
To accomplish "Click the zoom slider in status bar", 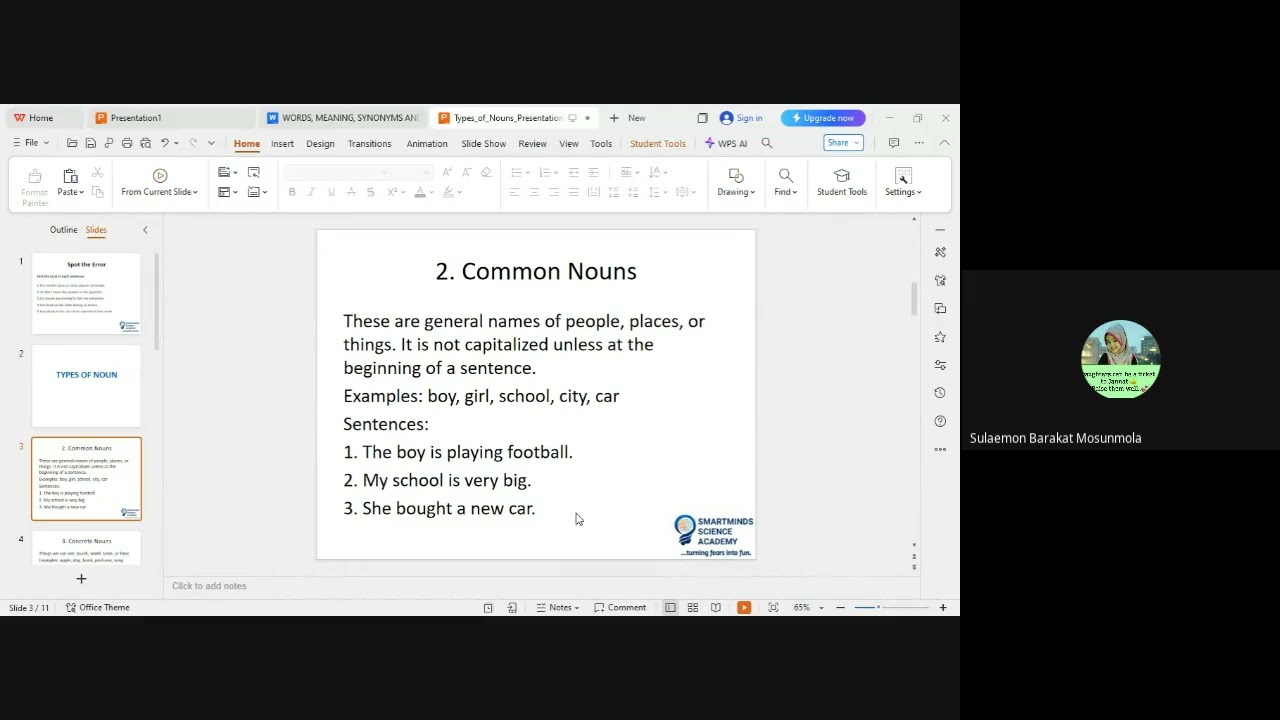I will coord(891,607).
